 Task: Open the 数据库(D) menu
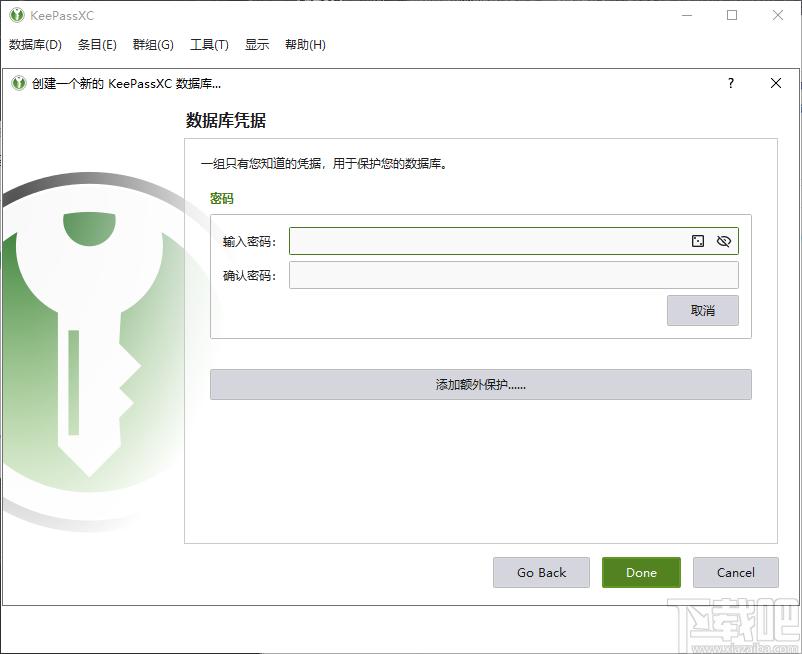(x=35, y=45)
